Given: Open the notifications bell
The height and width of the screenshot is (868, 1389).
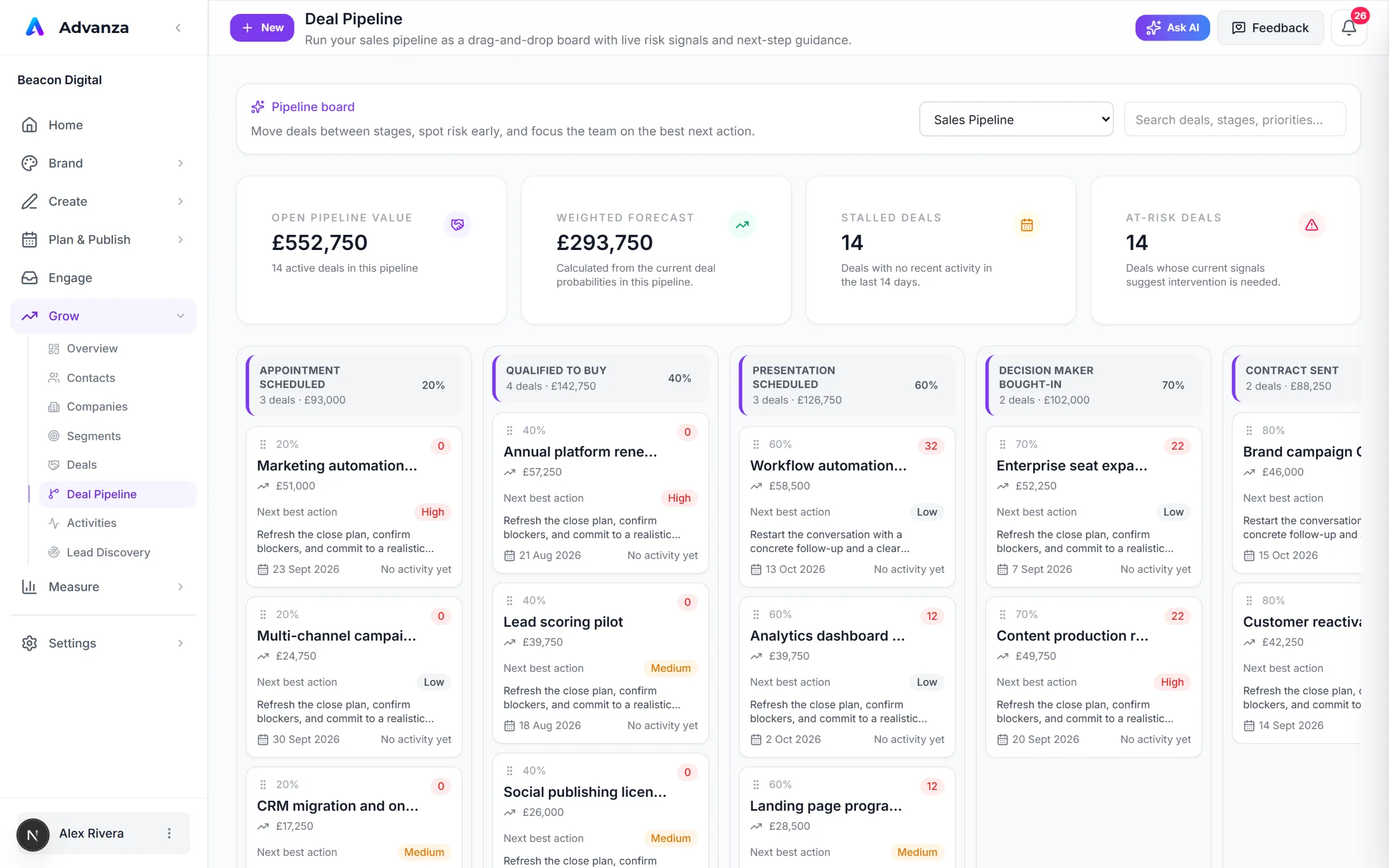Looking at the screenshot, I should pyautogui.click(x=1348, y=28).
